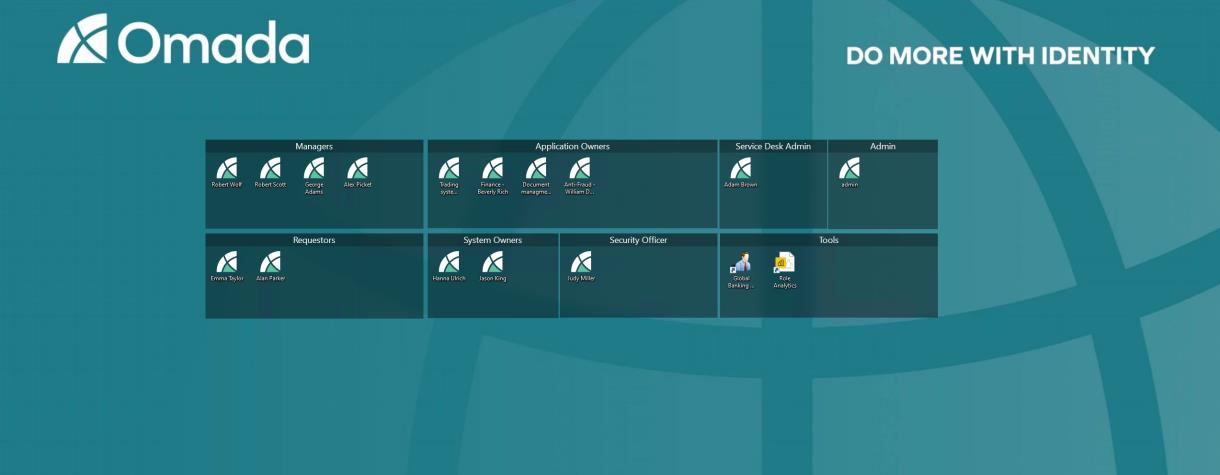The width and height of the screenshot is (1220, 475).
Task: Click the Jason King shortcut icon
Action: (492, 267)
